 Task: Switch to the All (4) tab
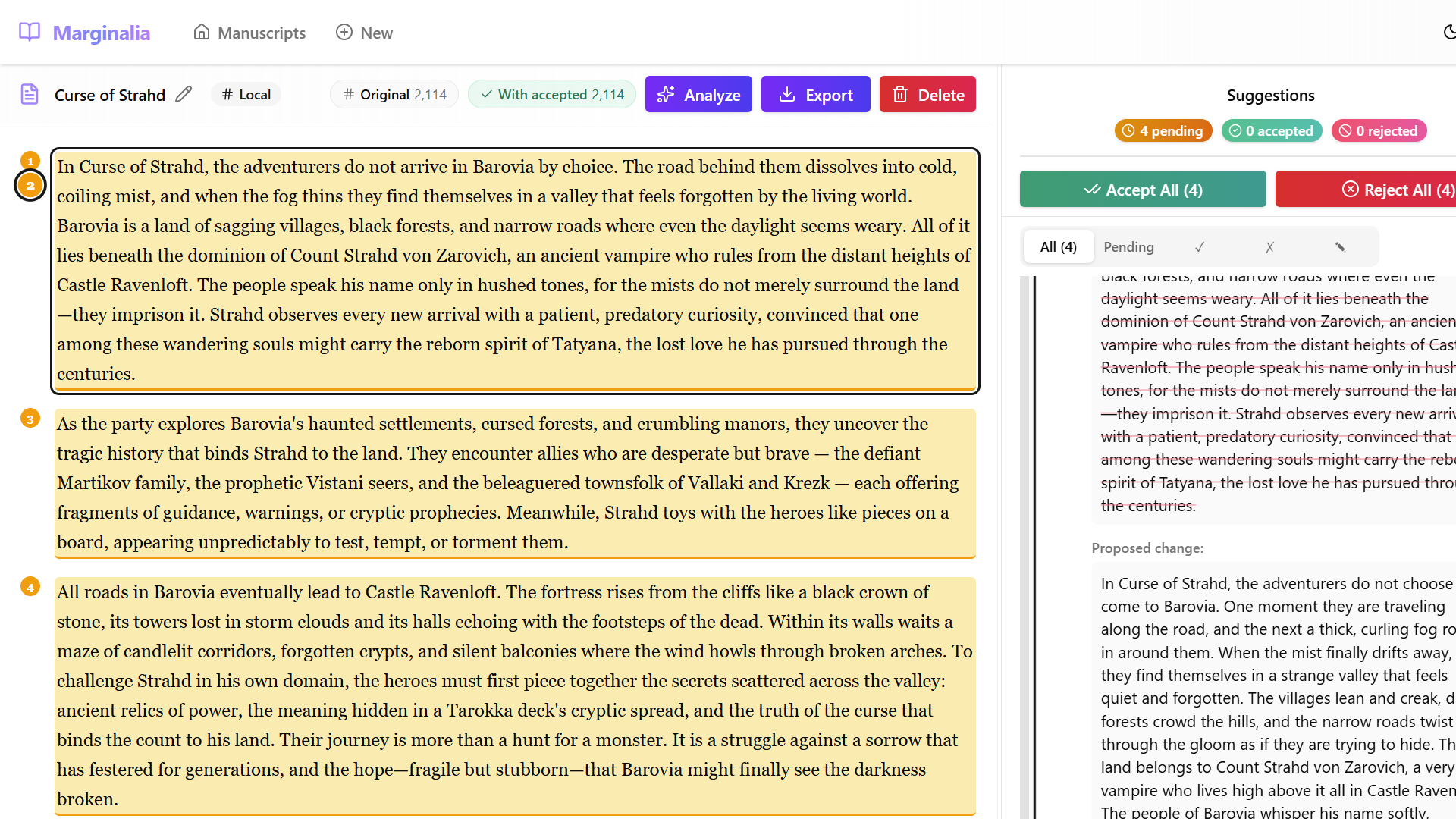[x=1059, y=246]
